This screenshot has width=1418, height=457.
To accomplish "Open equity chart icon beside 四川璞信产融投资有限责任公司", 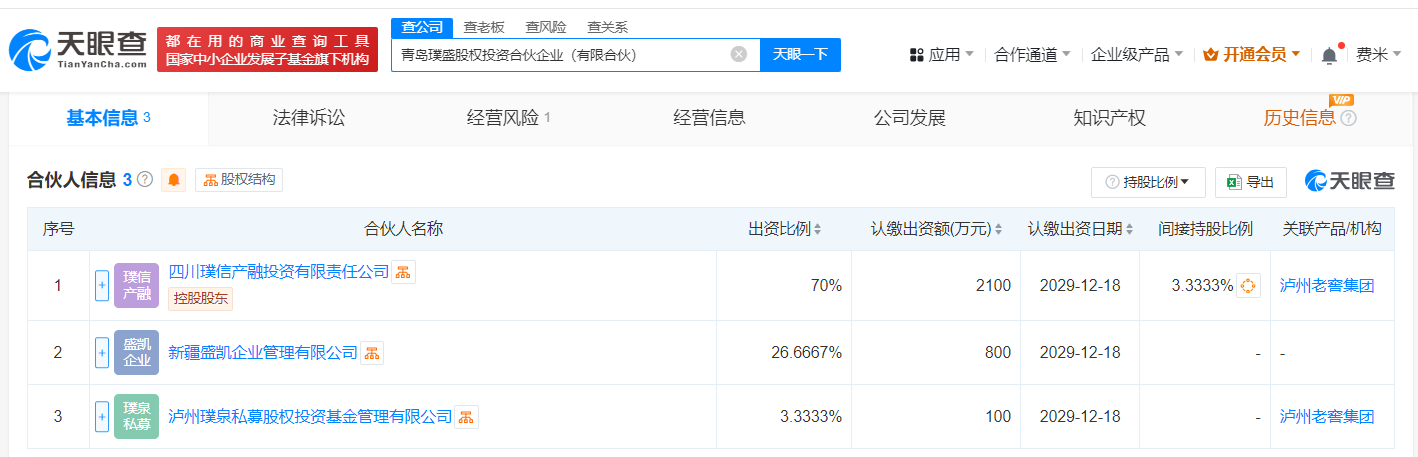I will 403,272.
